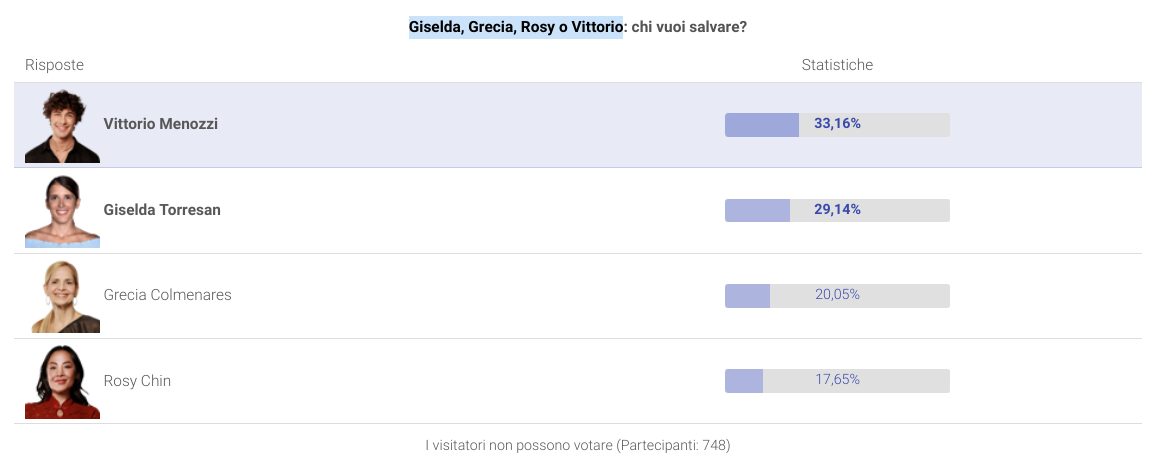Click the highlighted Vittorio Menozzi result row
The image size is (1154, 461).
tap(577, 125)
